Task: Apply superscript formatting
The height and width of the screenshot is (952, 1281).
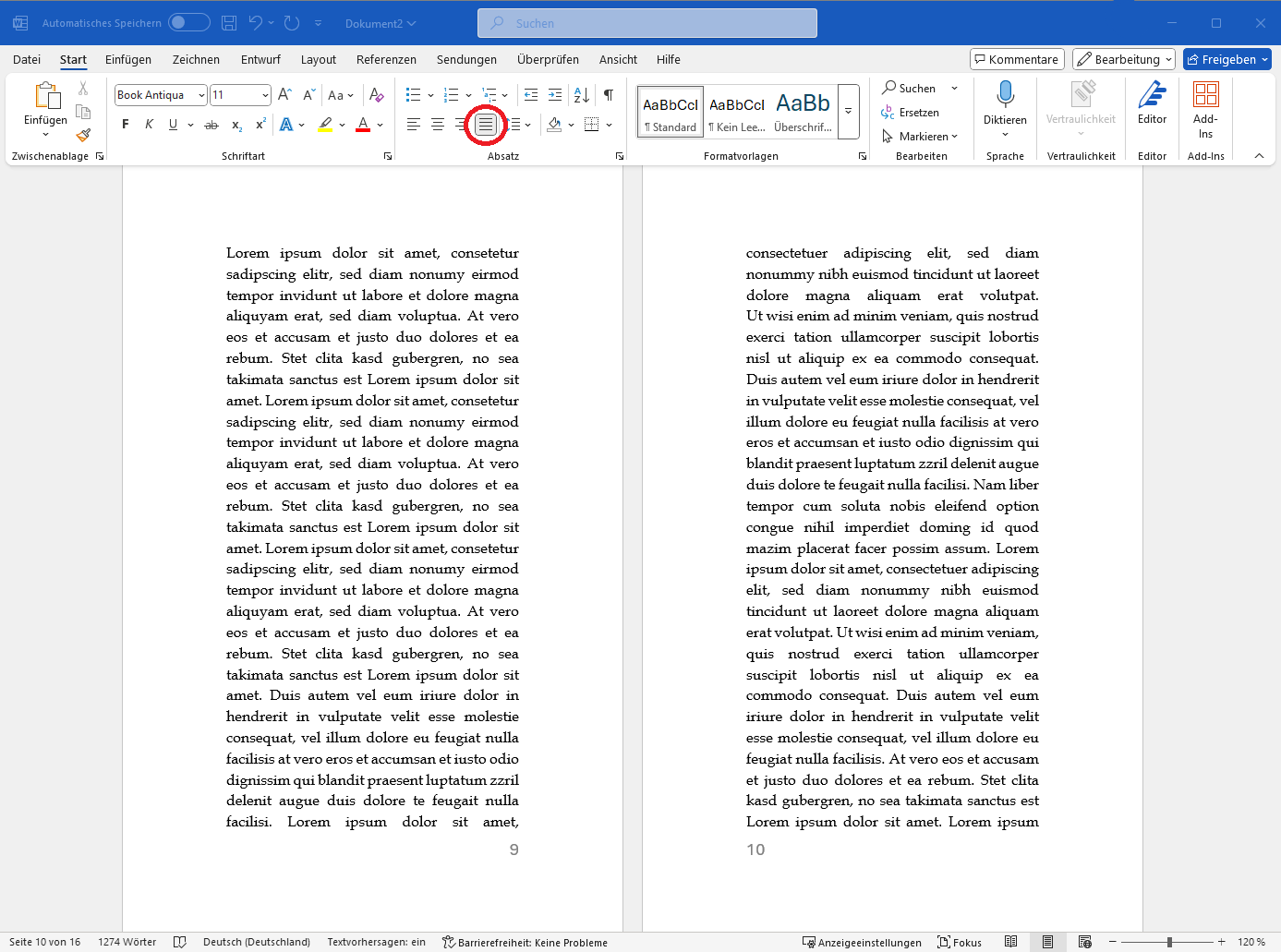Action: tap(260, 125)
